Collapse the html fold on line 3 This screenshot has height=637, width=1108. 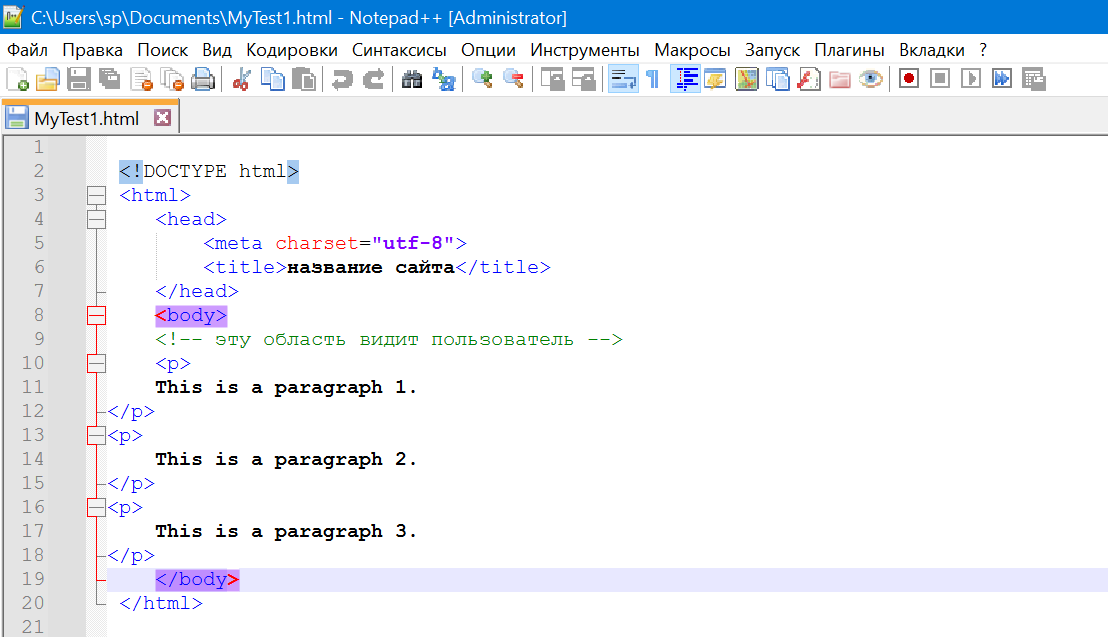[x=96, y=195]
